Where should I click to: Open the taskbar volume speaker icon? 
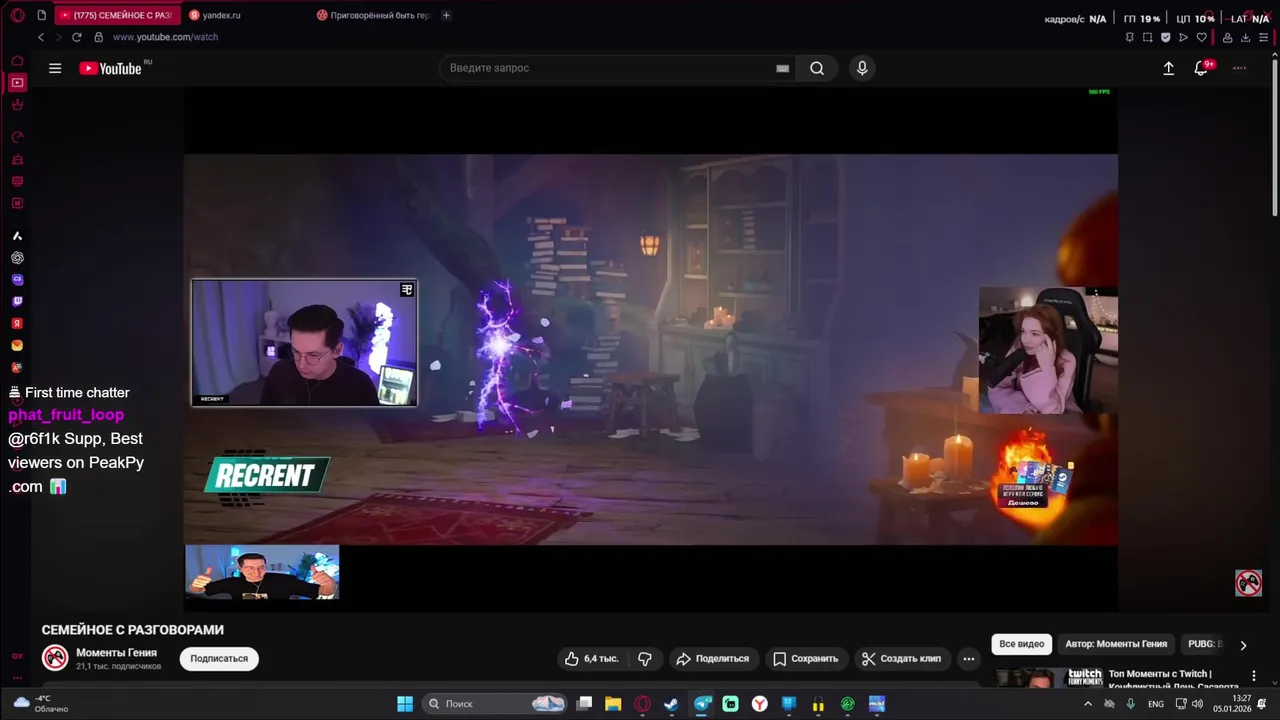(x=1197, y=704)
